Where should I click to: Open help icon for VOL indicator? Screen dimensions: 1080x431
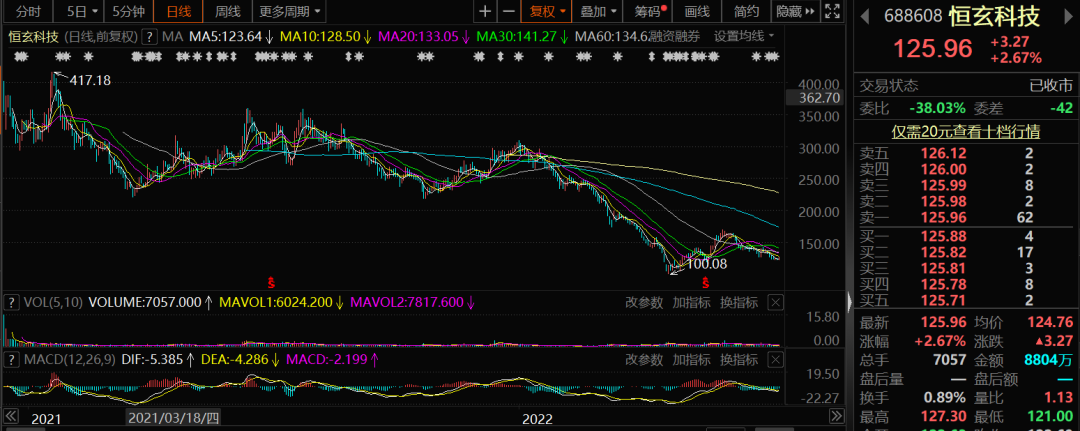[x=11, y=302]
